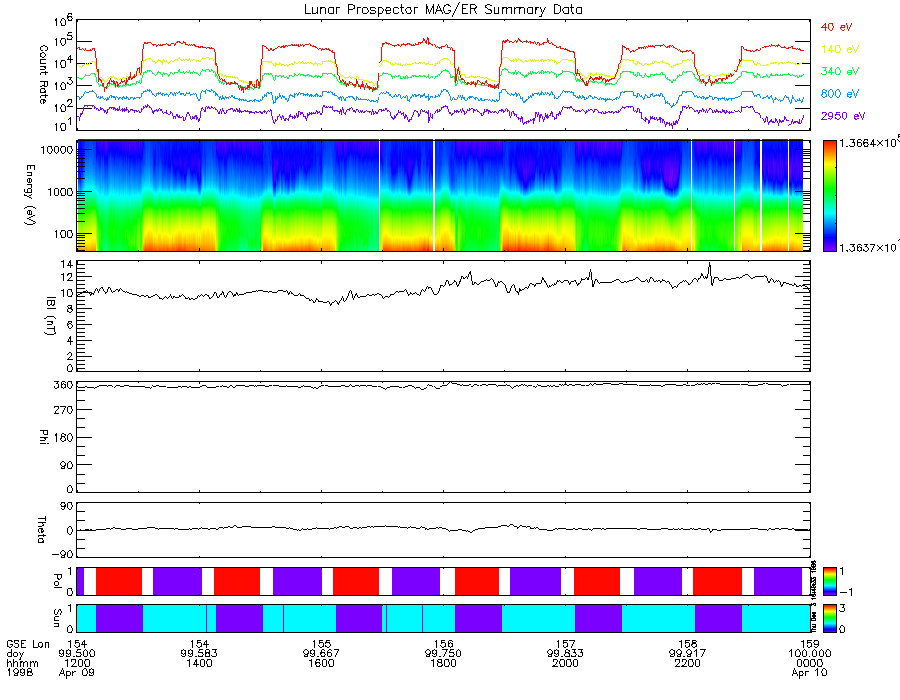Click the '0000' time tick label

click(x=809, y=663)
